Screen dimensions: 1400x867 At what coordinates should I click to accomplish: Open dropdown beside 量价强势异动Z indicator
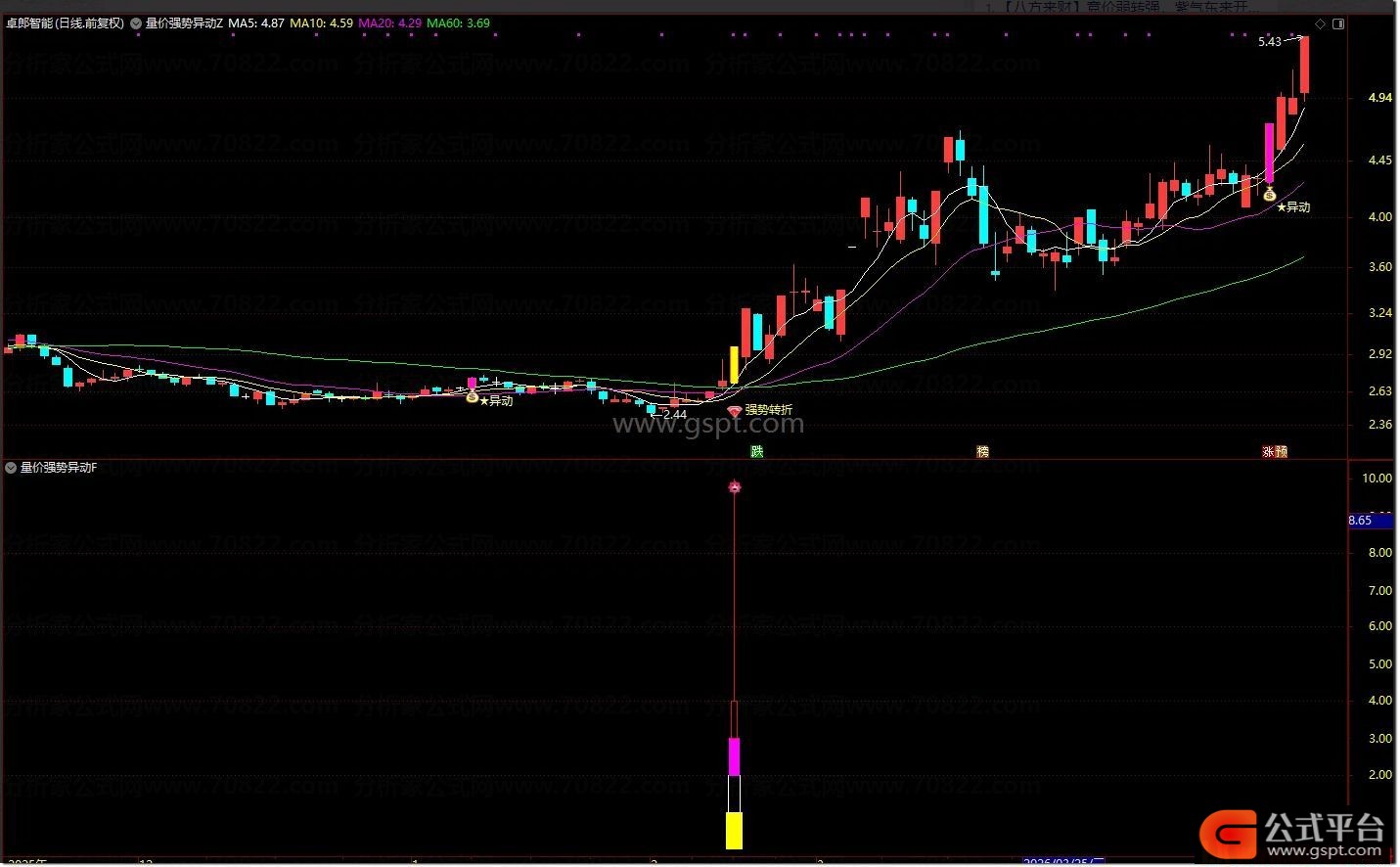[136, 23]
